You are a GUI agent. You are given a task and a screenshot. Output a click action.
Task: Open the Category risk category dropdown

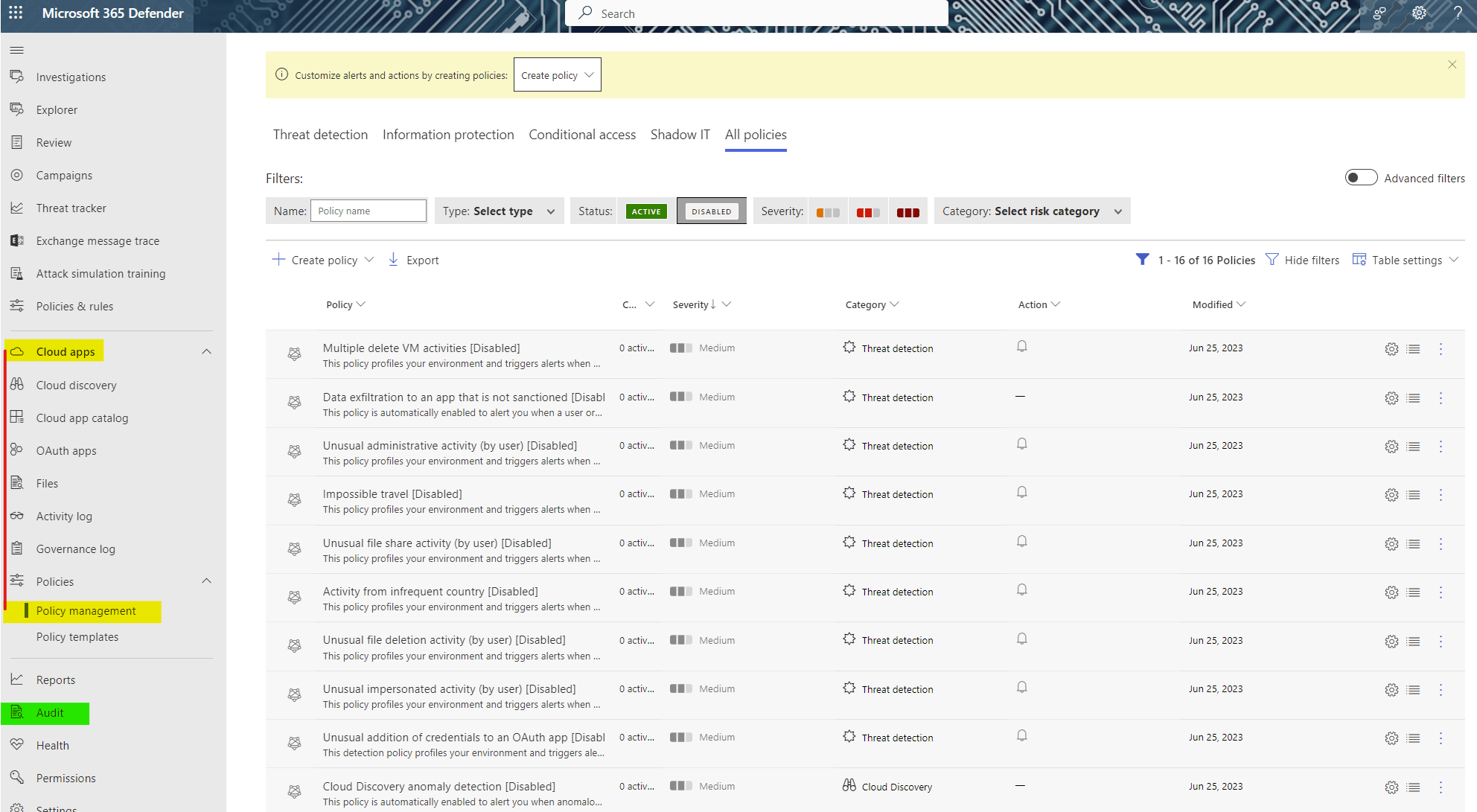point(1031,211)
